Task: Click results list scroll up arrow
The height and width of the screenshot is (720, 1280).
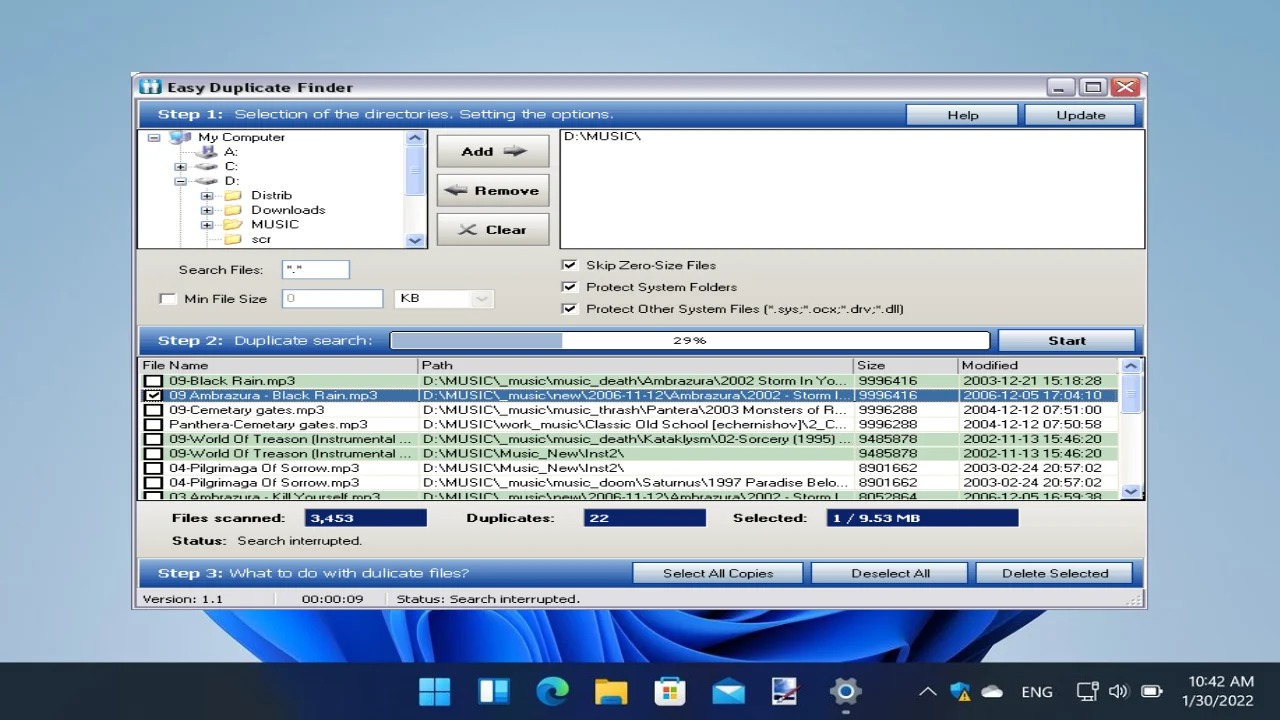Action: coord(1131,366)
